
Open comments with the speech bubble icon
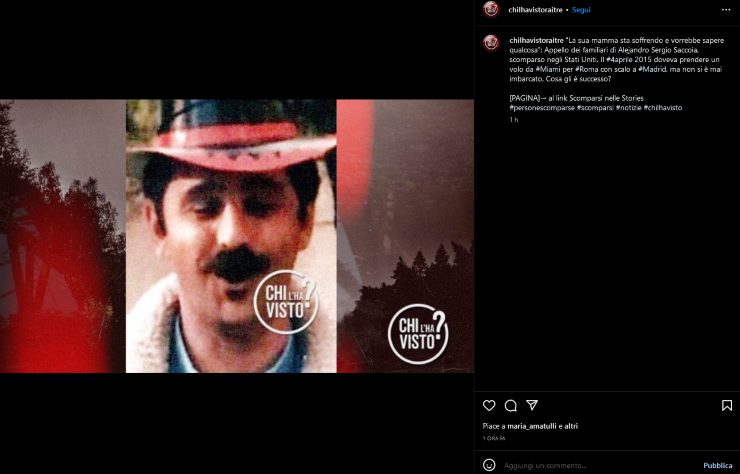(510, 406)
